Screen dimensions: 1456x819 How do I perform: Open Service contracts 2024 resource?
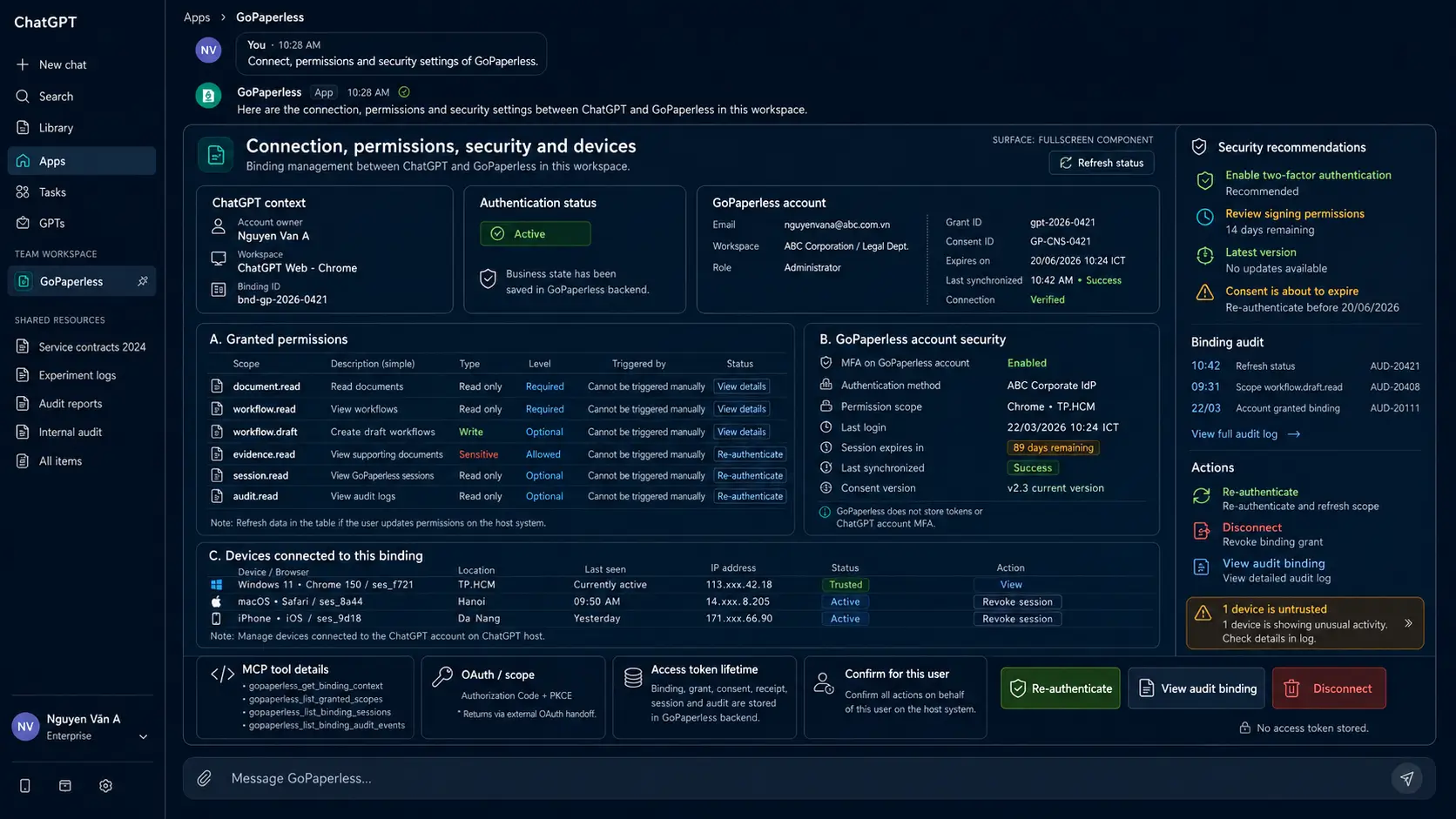[82, 347]
